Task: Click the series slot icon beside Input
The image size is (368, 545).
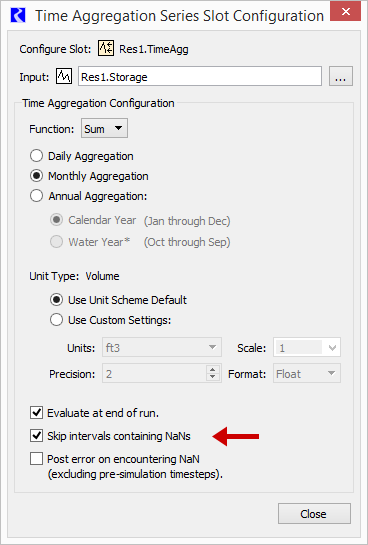Action: click(x=64, y=76)
